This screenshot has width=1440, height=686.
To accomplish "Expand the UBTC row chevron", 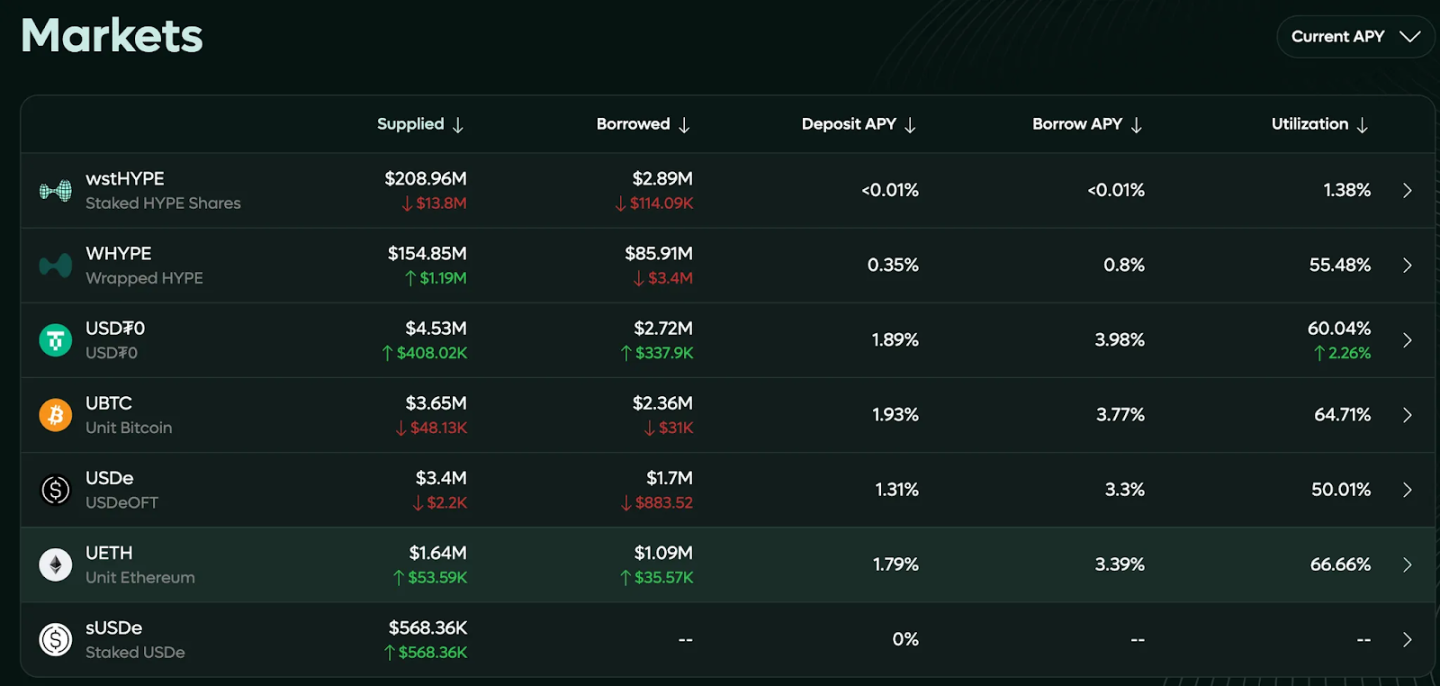I will 1407,415.
